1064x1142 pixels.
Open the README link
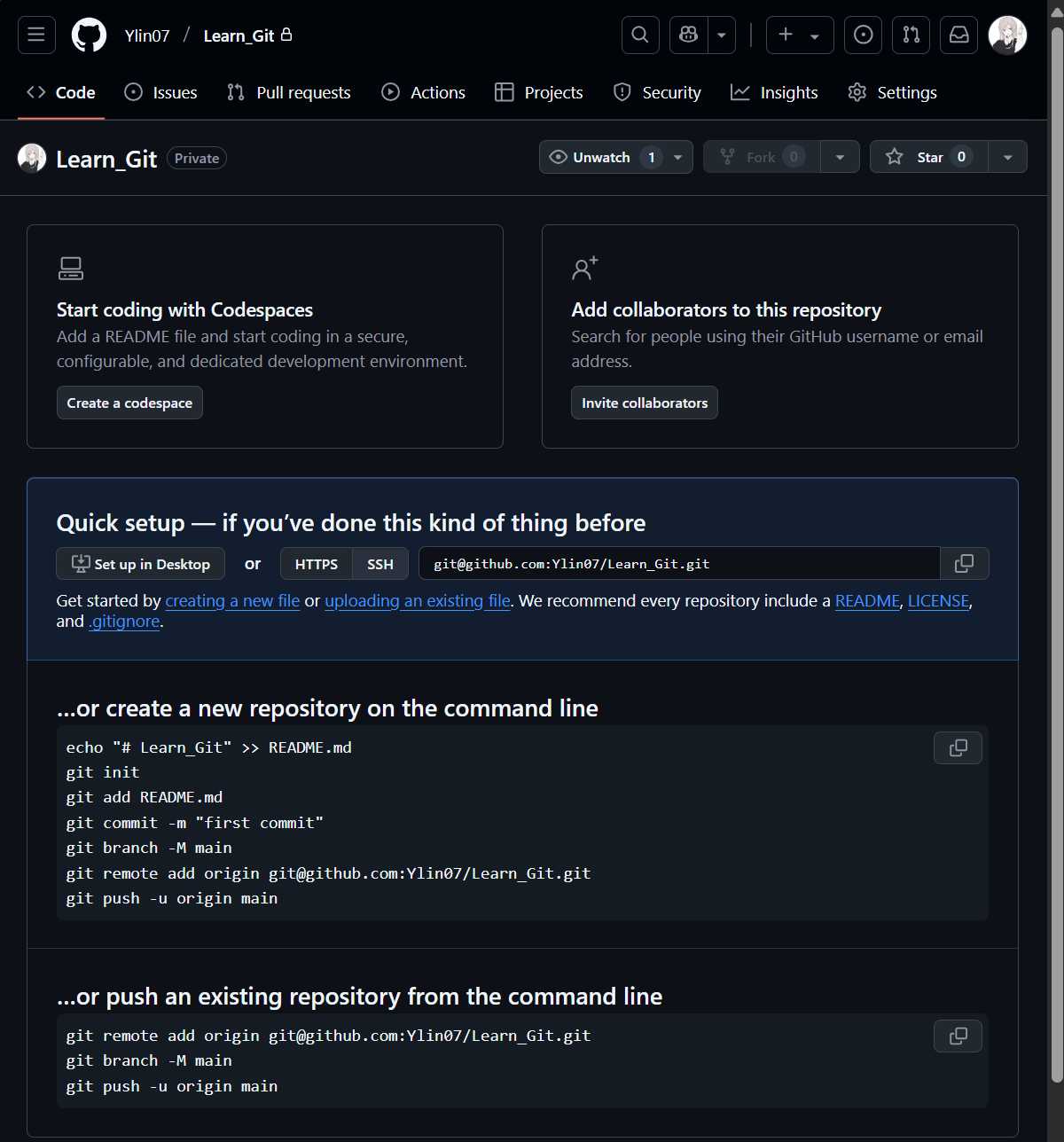867,601
